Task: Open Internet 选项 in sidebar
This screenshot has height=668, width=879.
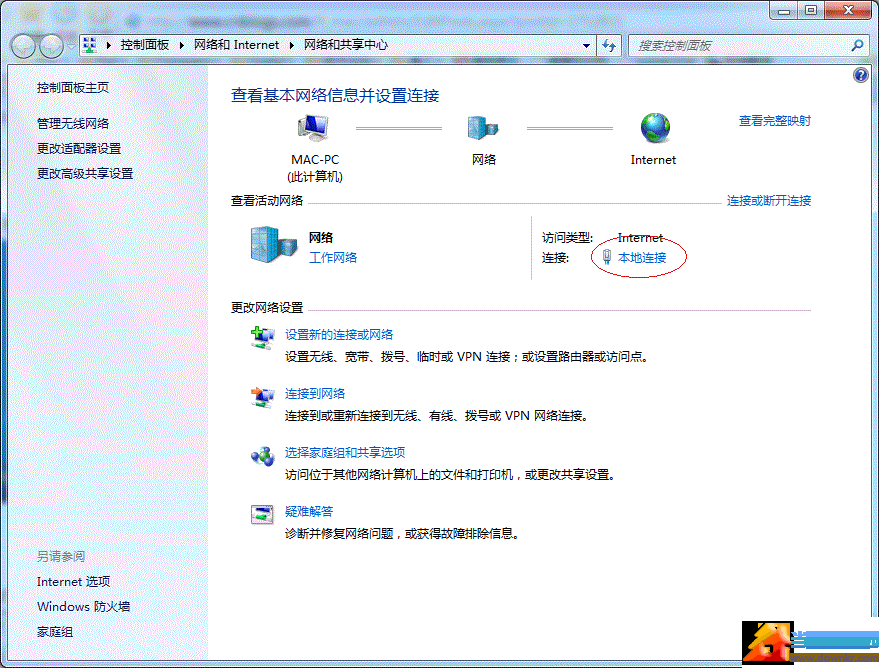Action: [73, 582]
